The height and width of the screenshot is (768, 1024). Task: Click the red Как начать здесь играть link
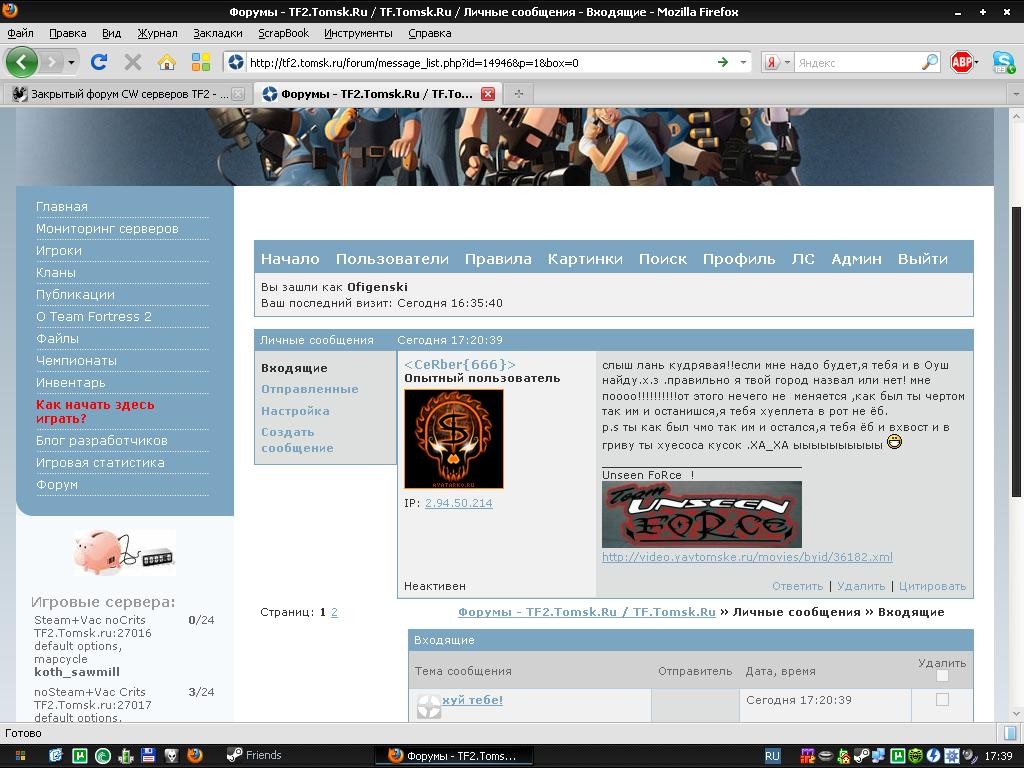(x=95, y=411)
